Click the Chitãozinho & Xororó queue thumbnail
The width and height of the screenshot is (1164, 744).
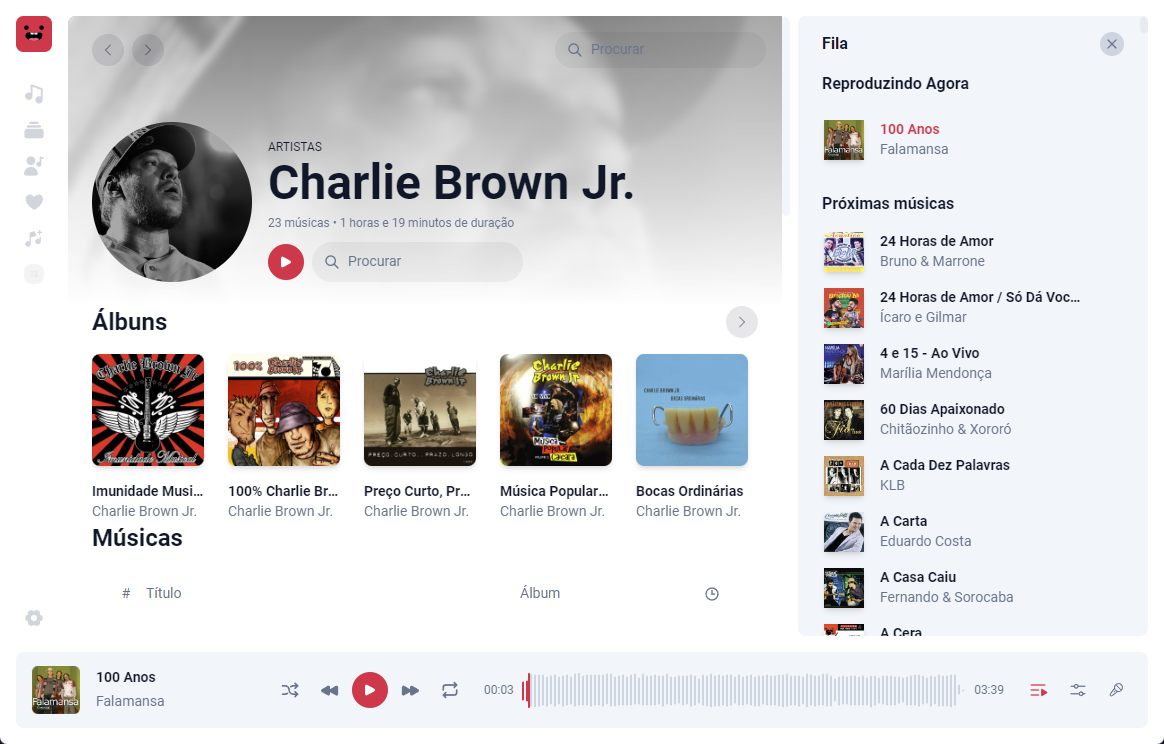(x=844, y=420)
